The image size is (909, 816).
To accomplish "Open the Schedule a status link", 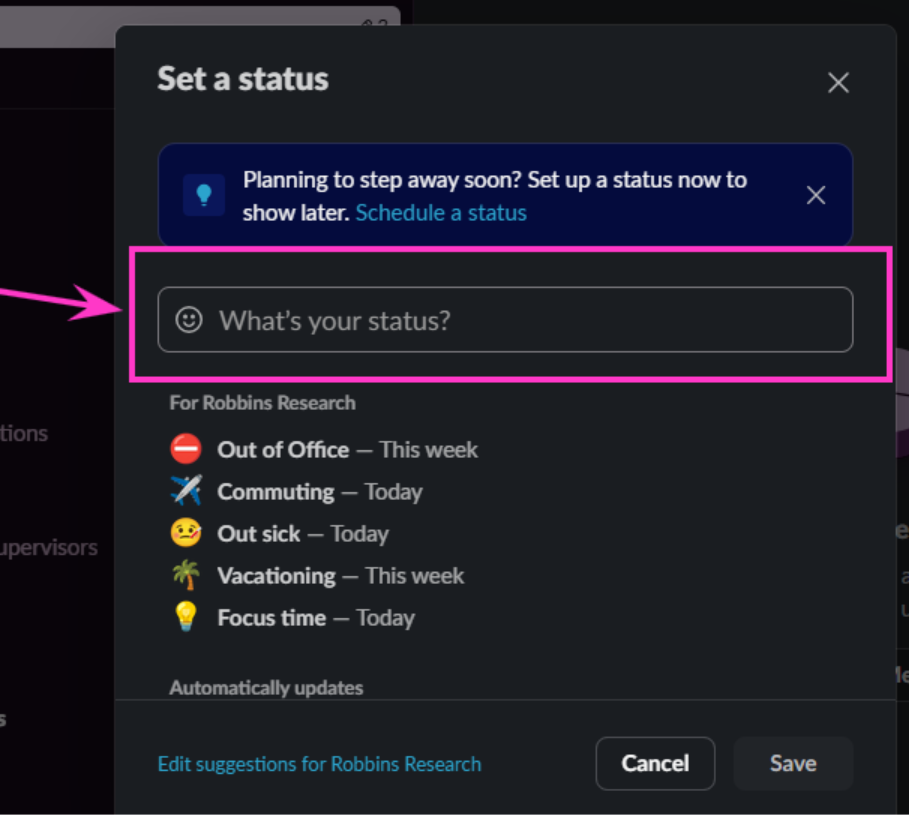I will (x=441, y=213).
